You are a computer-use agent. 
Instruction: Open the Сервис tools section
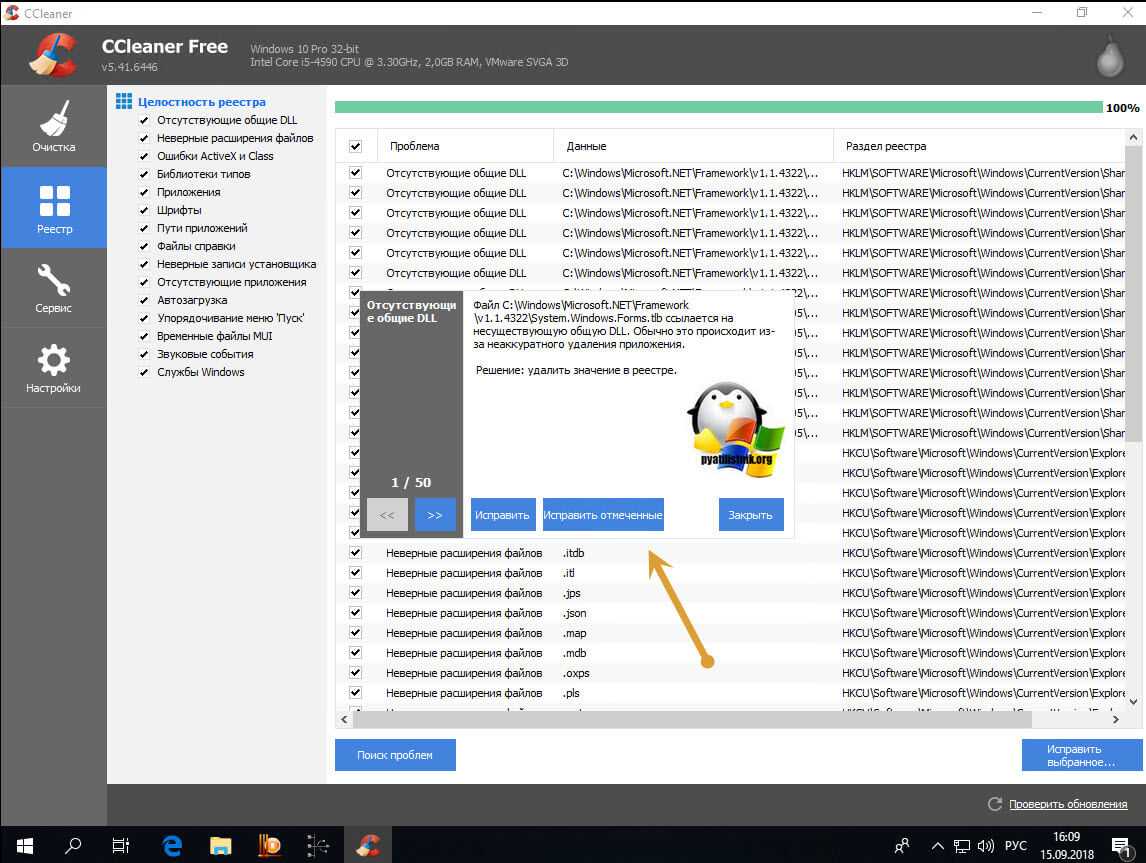coord(53,288)
